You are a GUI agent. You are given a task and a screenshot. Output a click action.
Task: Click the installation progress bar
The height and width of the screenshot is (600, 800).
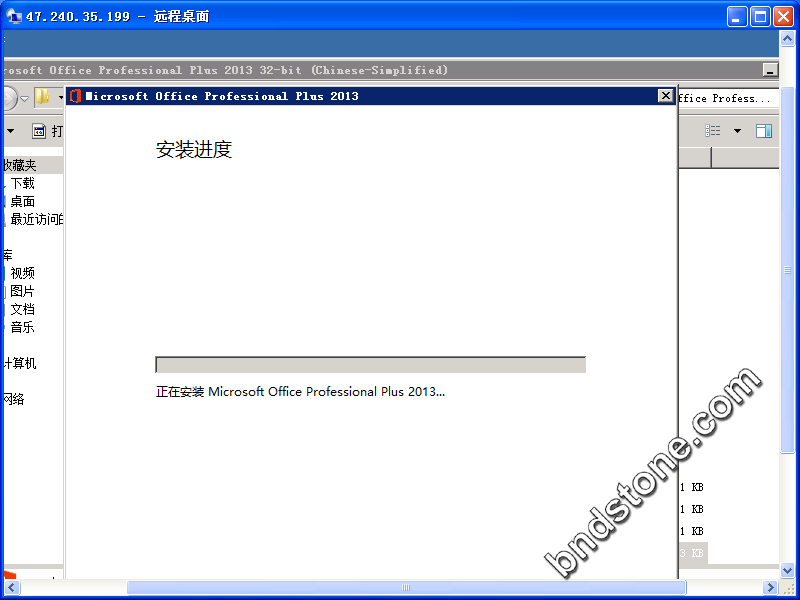click(370, 365)
